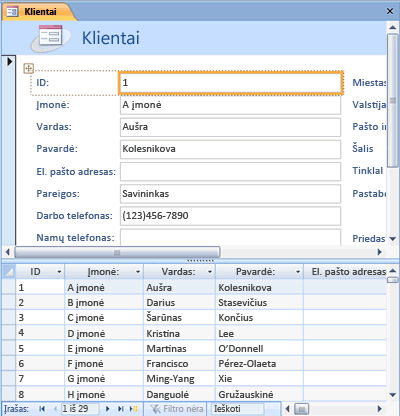Go to last record navigation button
This screenshot has width=400, height=416.
pos(121,409)
